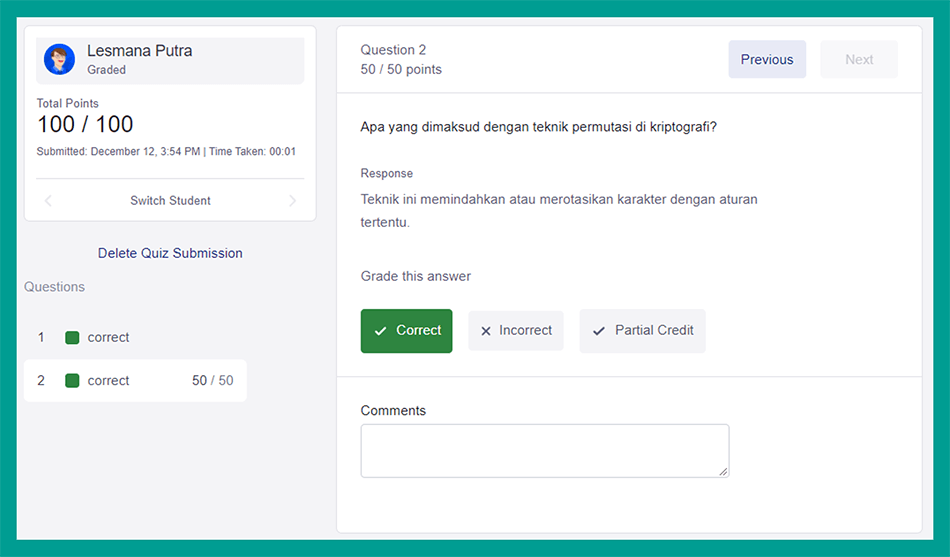Click the checkmark icon on Partial Credit

point(599,331)
